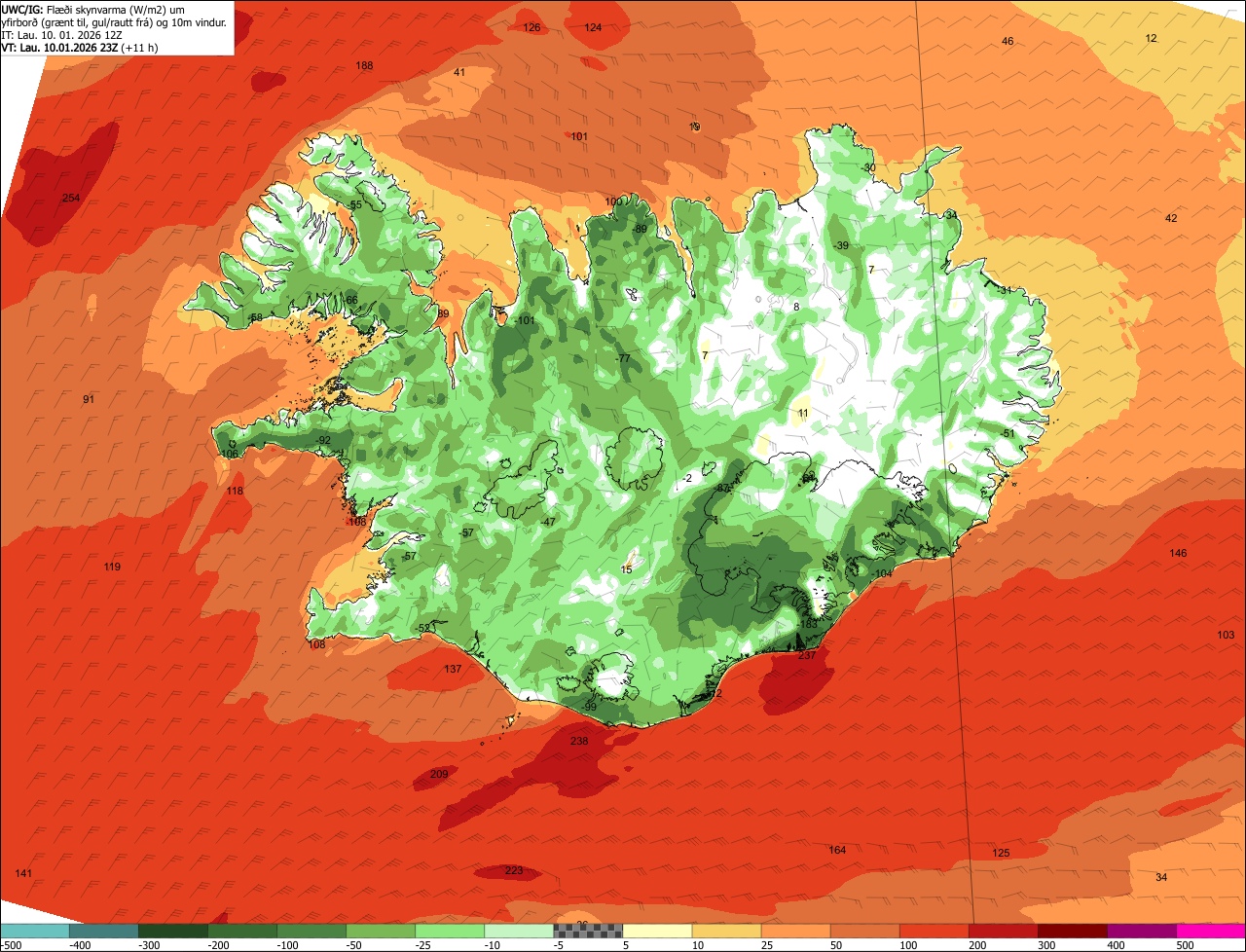
Task: Click the 209 value label
Action: pos(439,774)
